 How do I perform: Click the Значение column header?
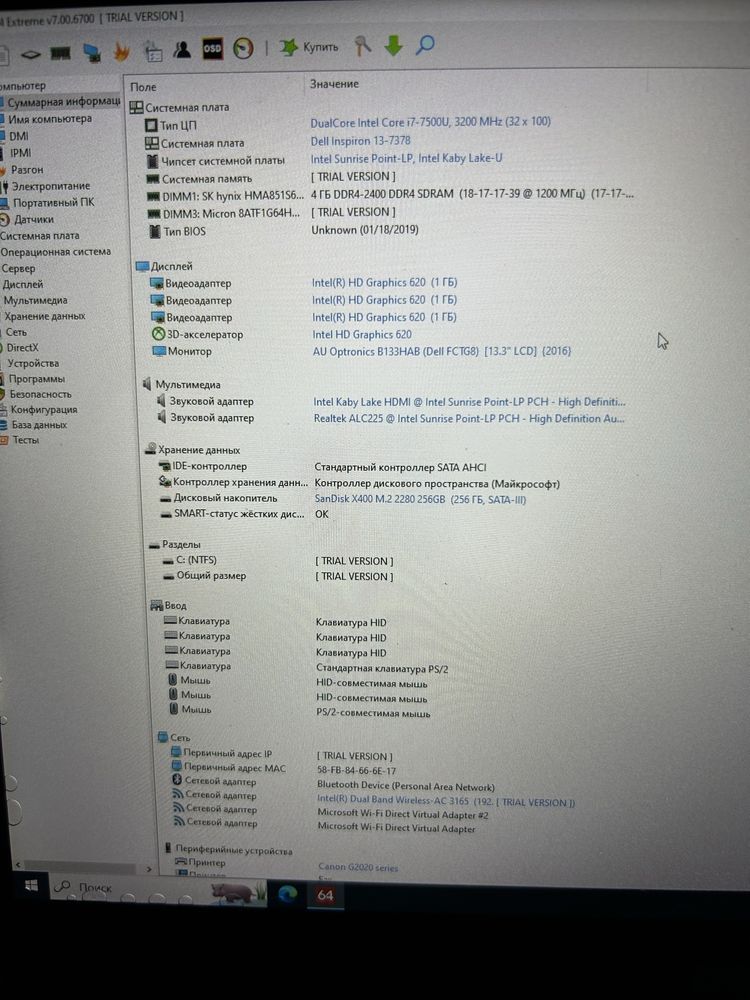[334, 84]
